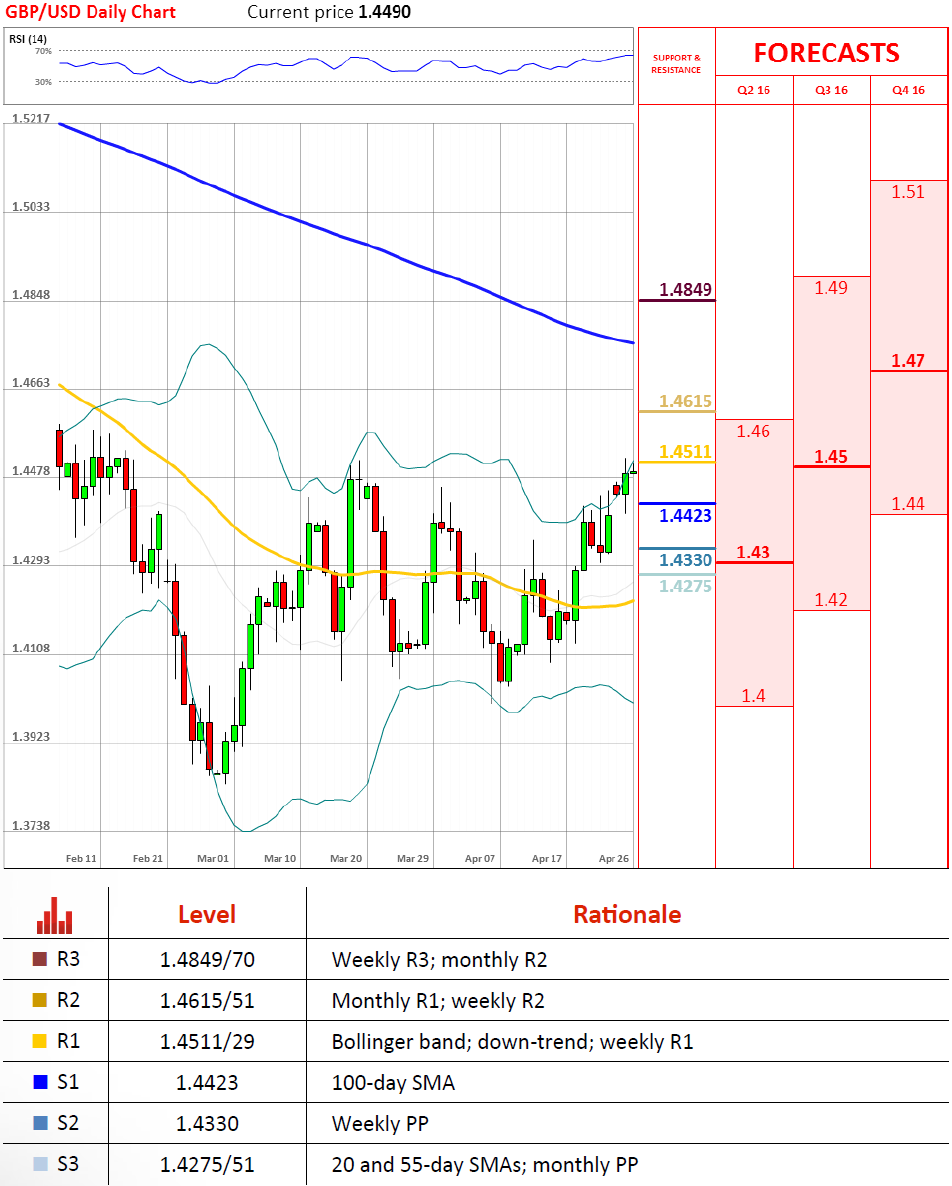Image resolution: width=952 pixels, height=1186 pixels.
Task: Click the '100-day SMA' rationale
Action: coord(393,1082)
